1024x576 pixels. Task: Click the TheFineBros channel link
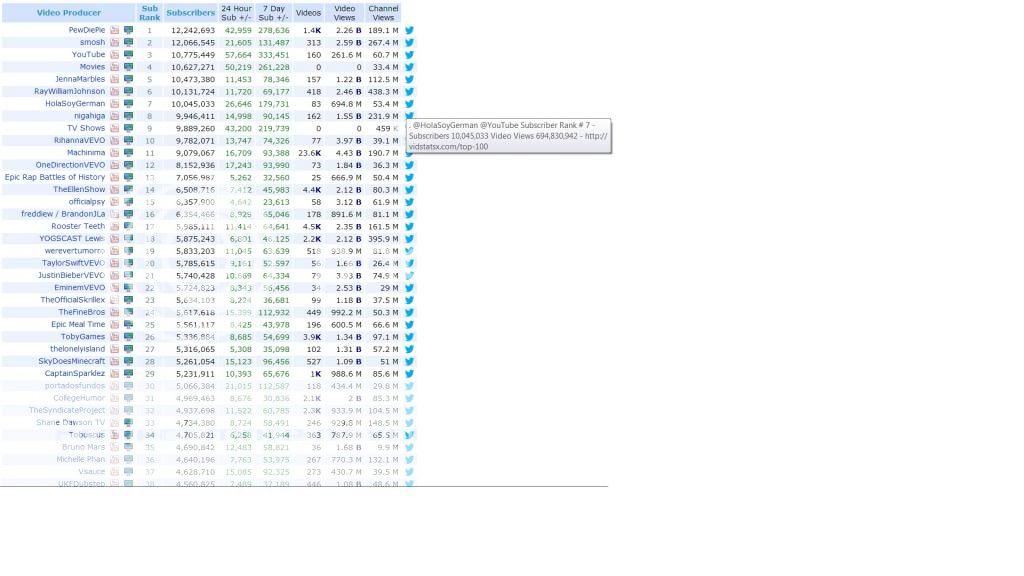click(82, 313)
